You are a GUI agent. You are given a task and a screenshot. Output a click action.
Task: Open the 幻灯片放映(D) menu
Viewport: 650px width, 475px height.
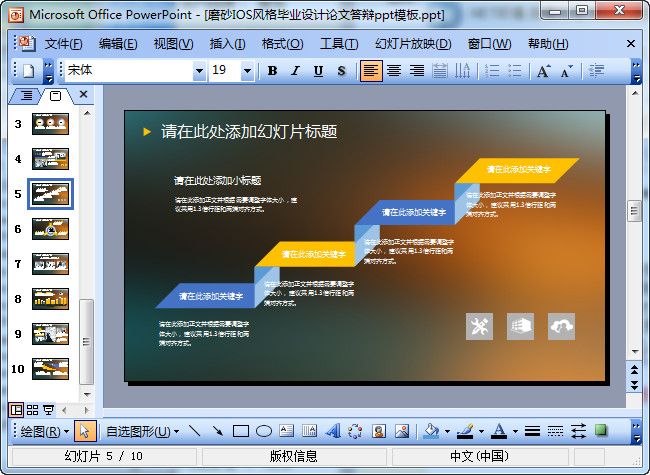click(413, 44)
